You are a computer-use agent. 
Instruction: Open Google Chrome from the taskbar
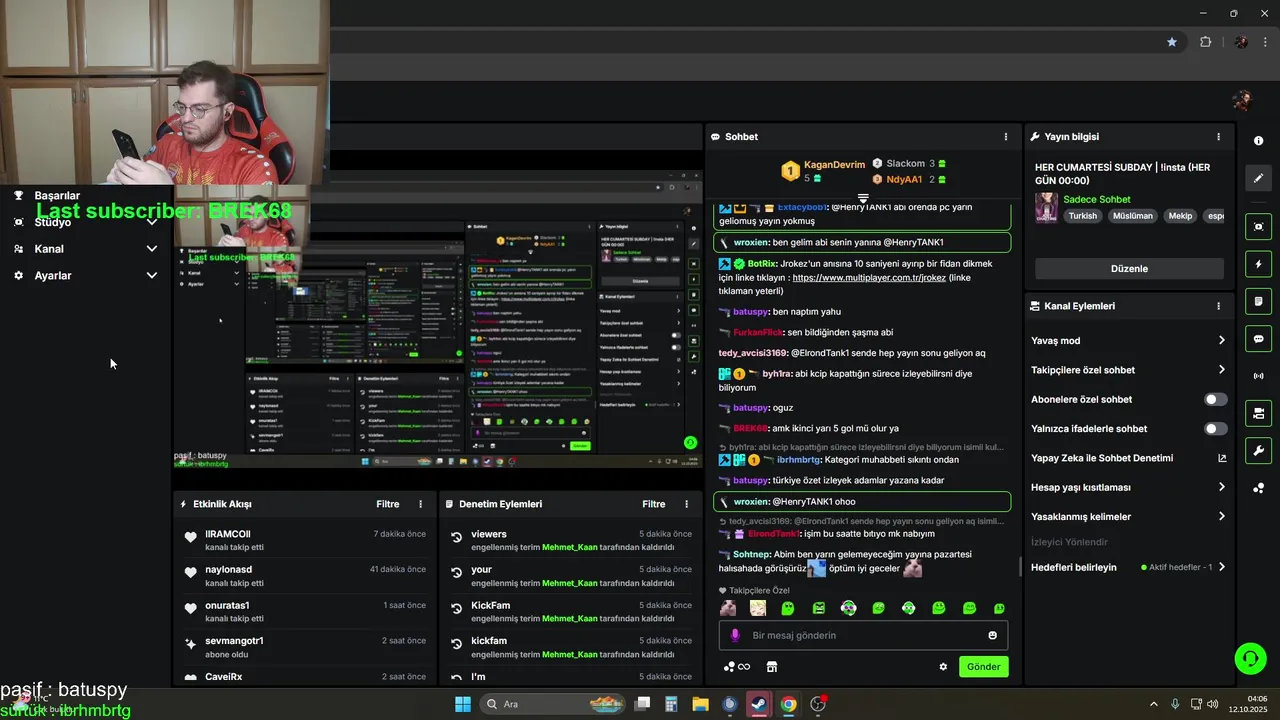tap(788, 704)
